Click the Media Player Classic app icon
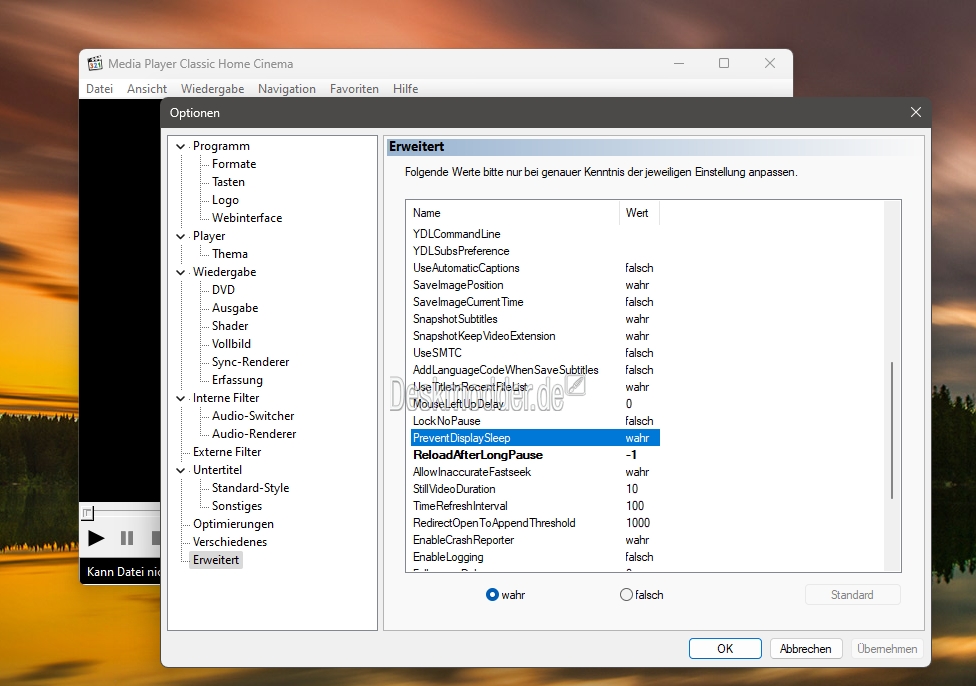Viewport: 976px width, 686px height. click(95, 63)
